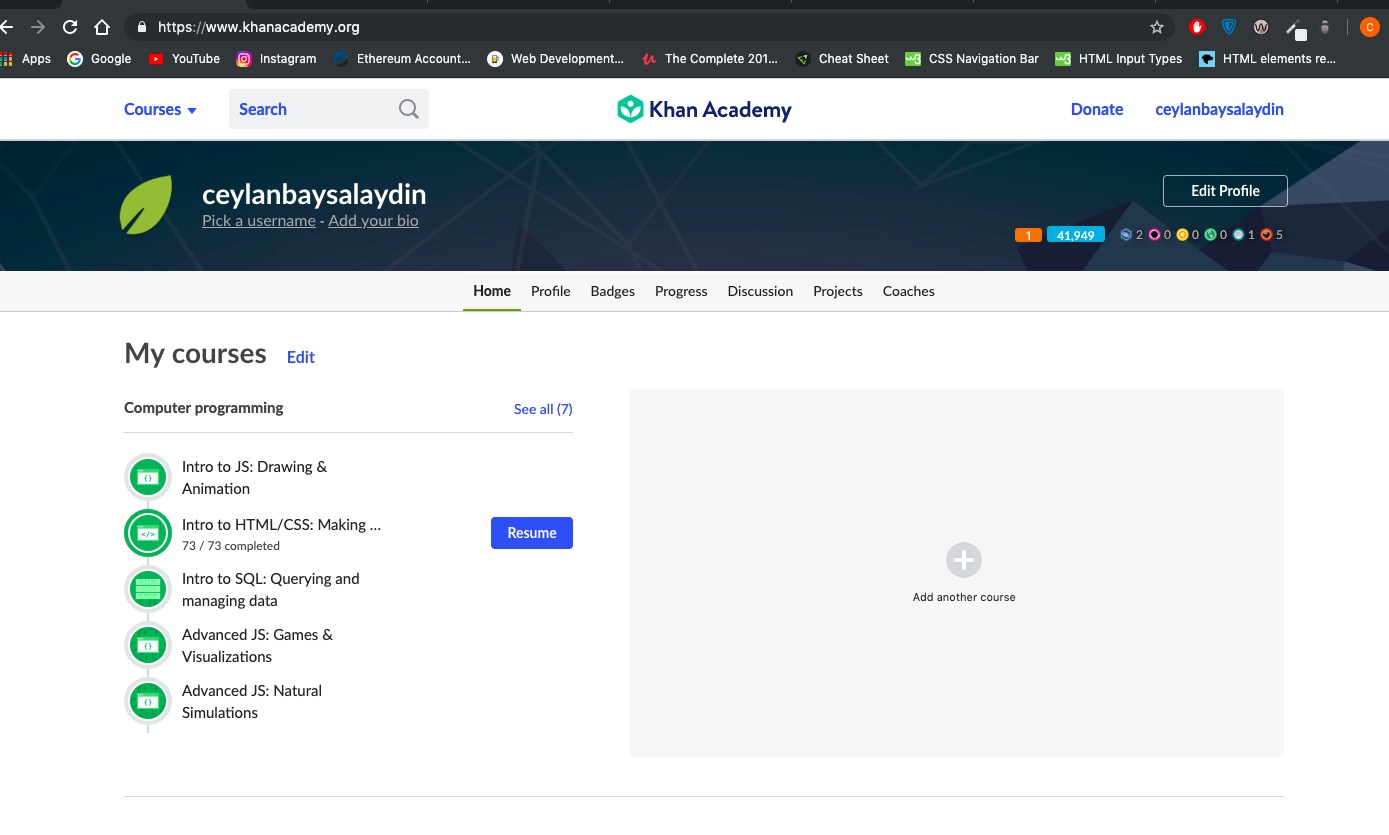The width and height of the screenshot is (1389, 835).
Task: Click the Add another course text
Action: [x=964, y=597]
